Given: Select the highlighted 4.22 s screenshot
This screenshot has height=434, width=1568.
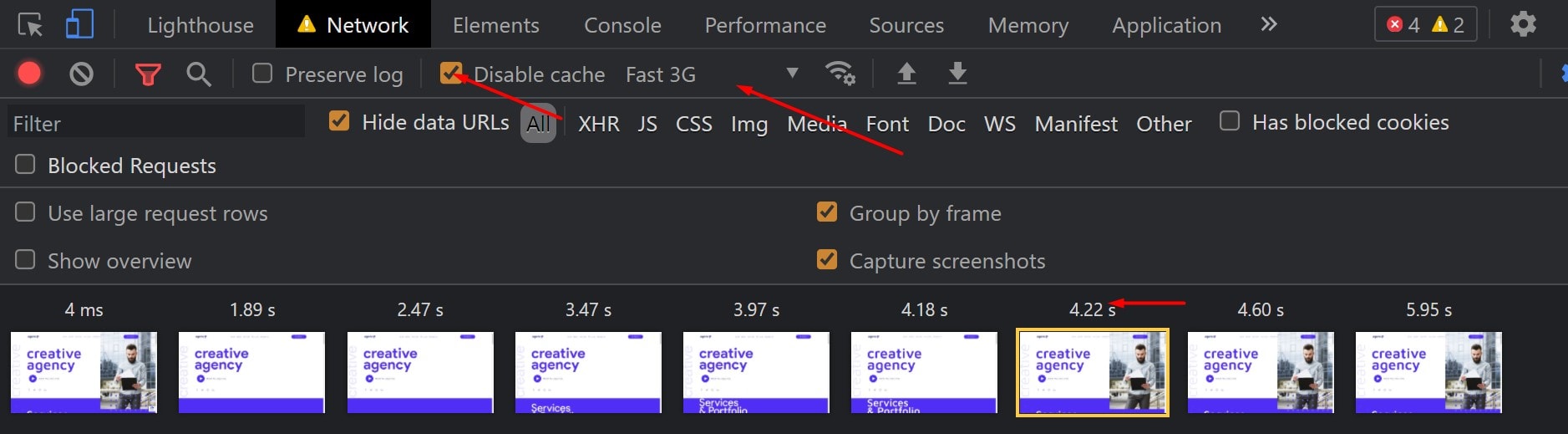Looking at the screenshot, I should [1093, 372].
